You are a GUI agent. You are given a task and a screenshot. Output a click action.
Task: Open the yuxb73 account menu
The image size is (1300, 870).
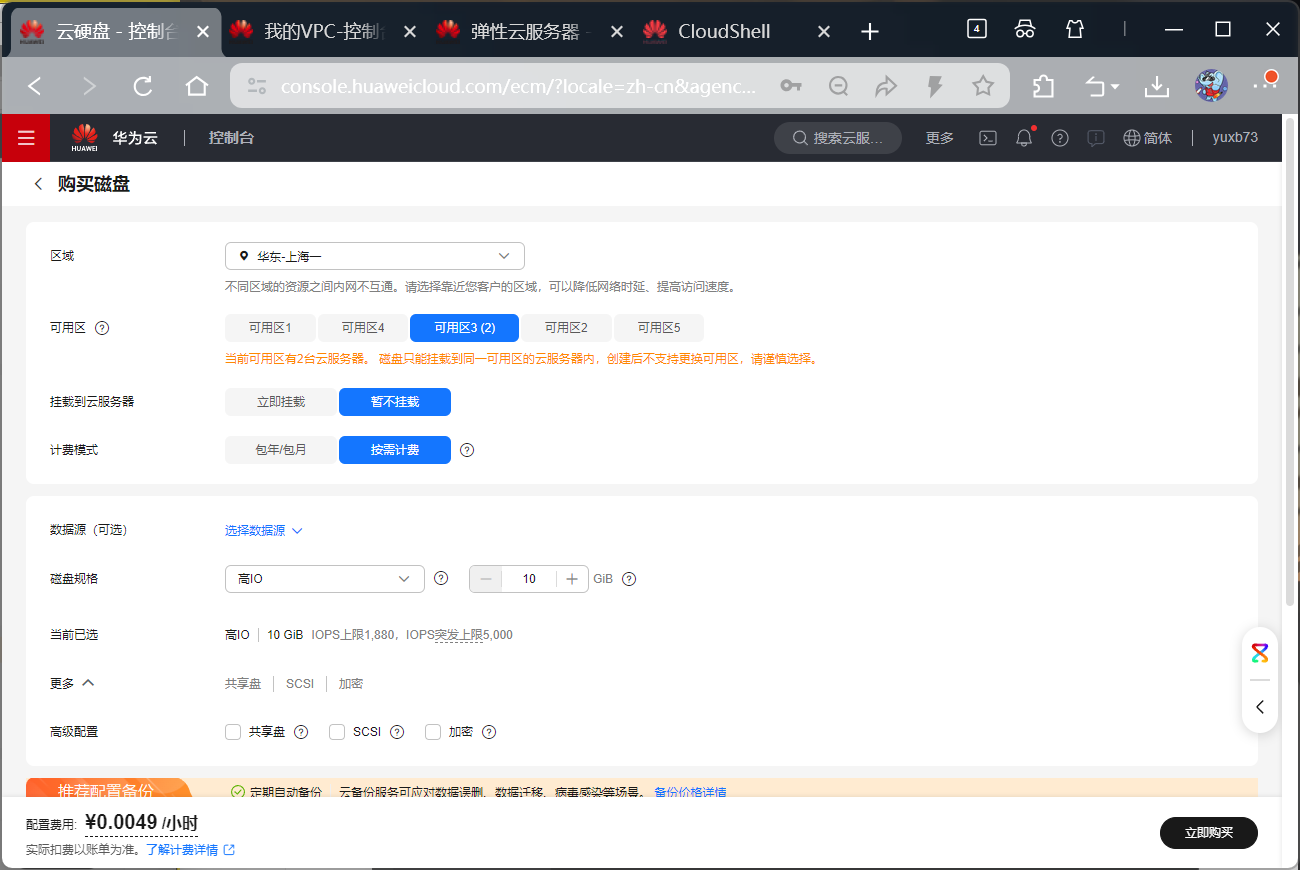(1235, 138)
